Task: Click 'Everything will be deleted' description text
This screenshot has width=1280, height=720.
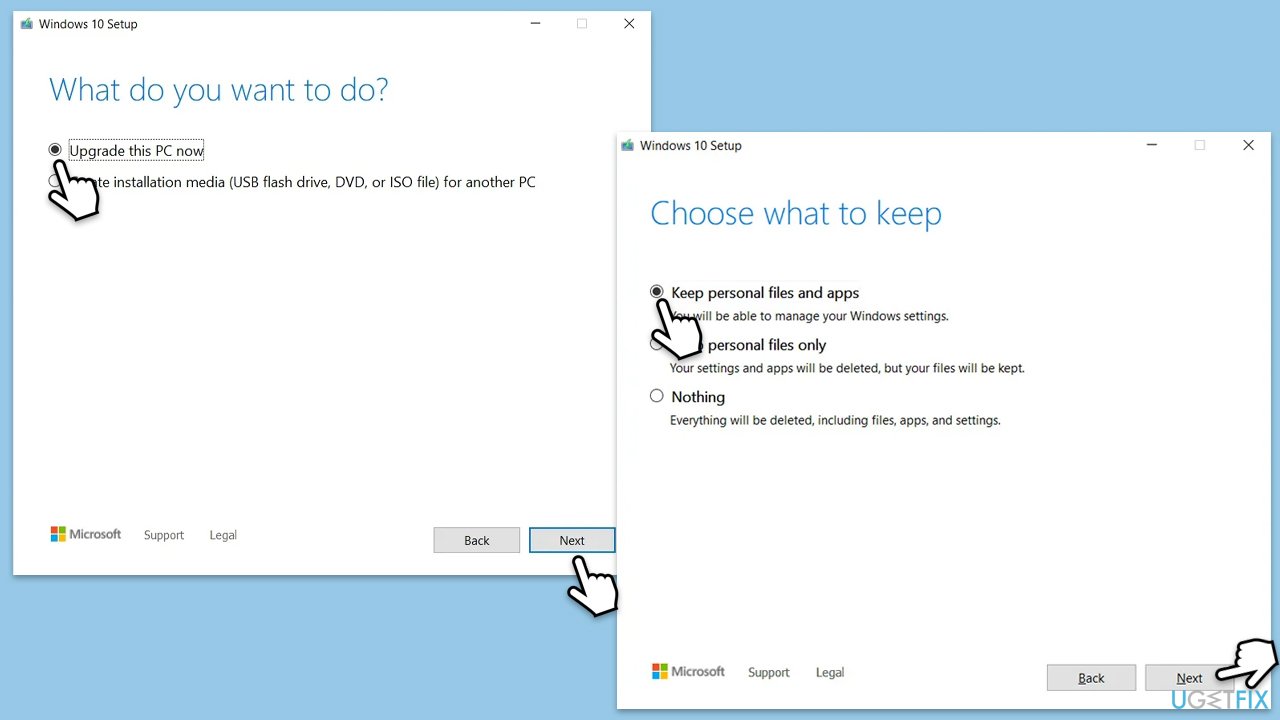Action: click(x=835, y=420)
